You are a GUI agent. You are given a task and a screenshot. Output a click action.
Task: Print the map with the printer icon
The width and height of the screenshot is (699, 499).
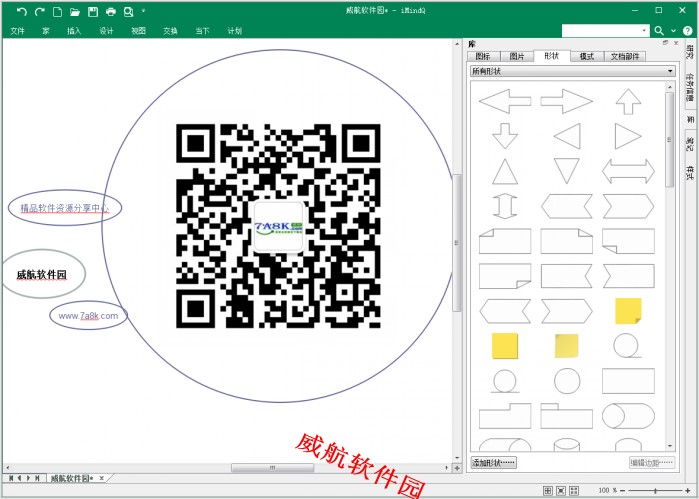pos(111,12)
